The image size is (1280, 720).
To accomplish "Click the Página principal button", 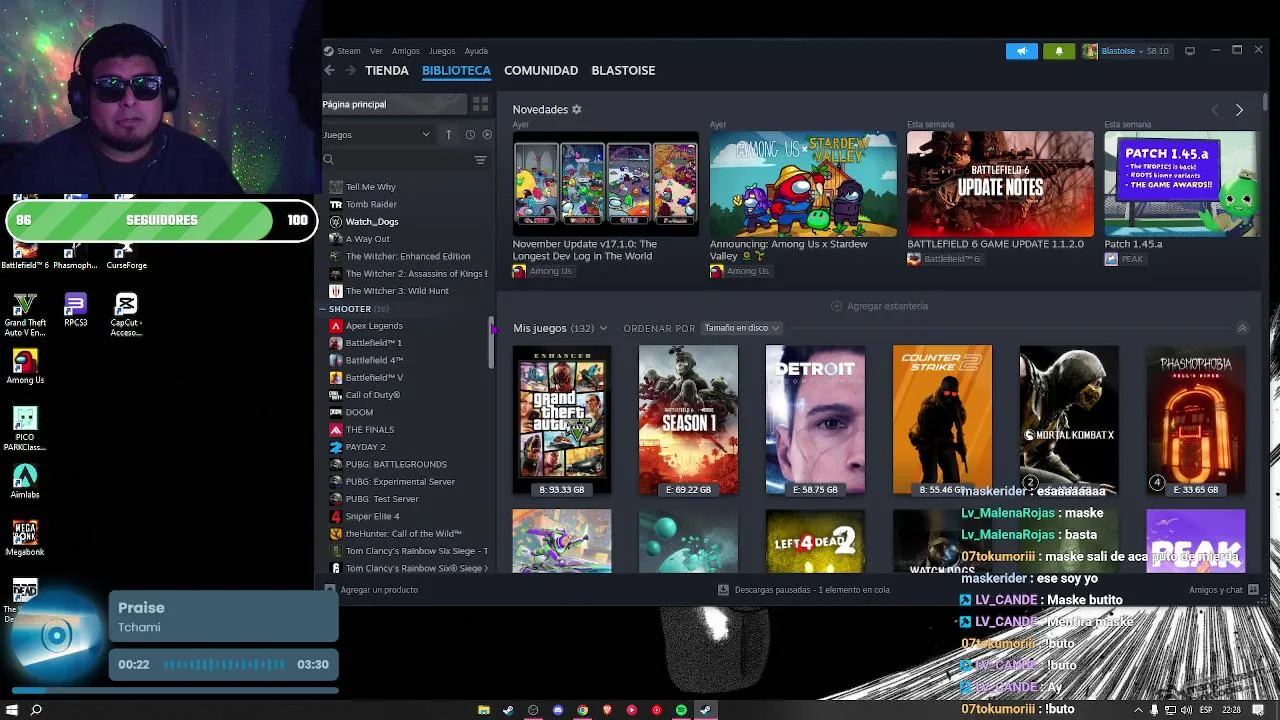I will tap(394, 104).
